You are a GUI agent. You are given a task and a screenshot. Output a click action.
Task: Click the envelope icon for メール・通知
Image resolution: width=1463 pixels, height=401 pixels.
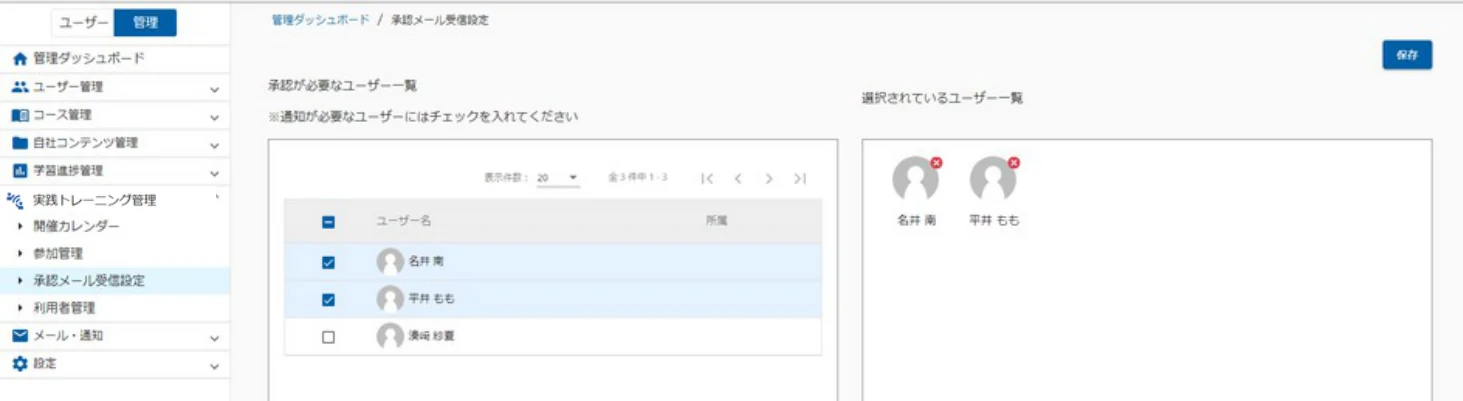[20, 335]
